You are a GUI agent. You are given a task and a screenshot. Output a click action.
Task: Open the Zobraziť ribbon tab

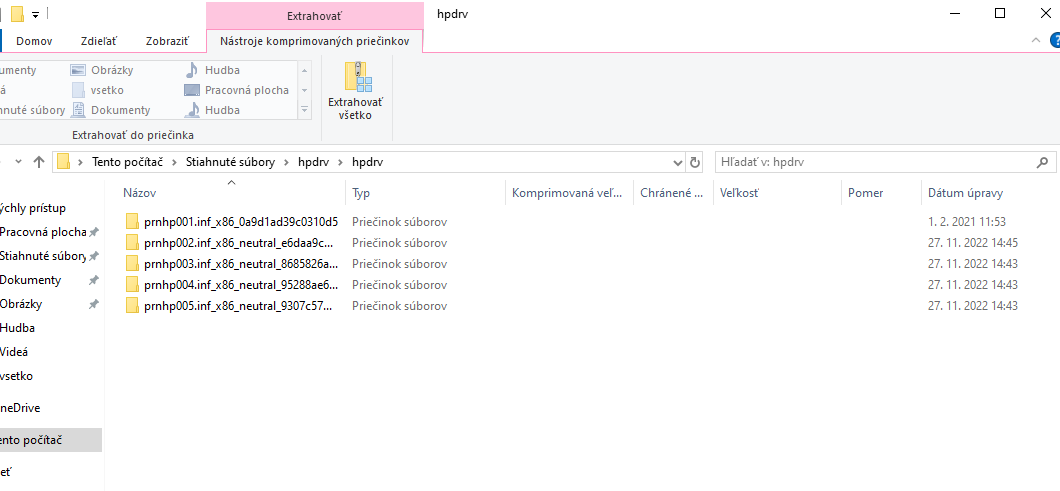167,41
